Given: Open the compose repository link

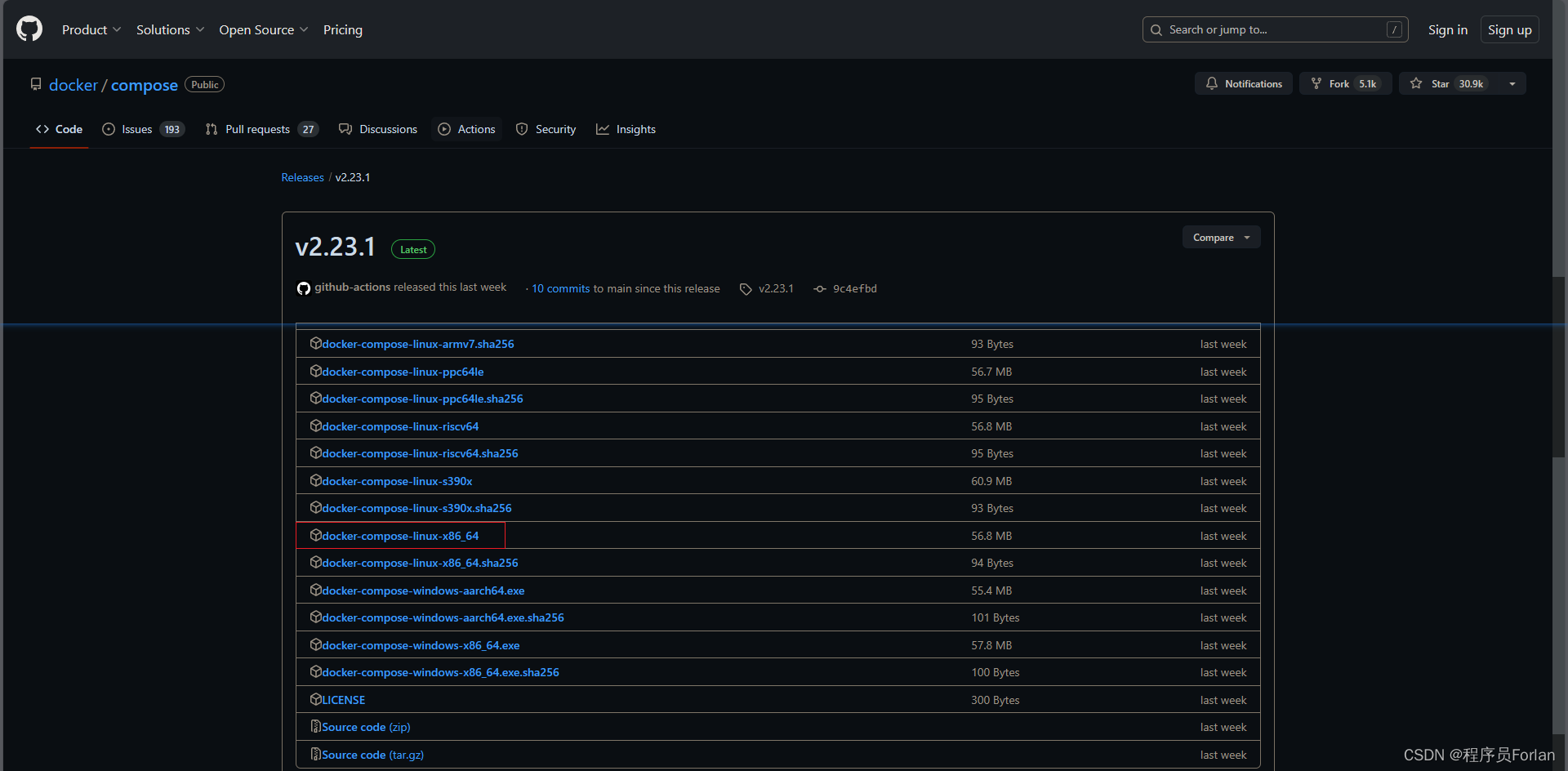Looking at the screenshot, I should 145,85.
